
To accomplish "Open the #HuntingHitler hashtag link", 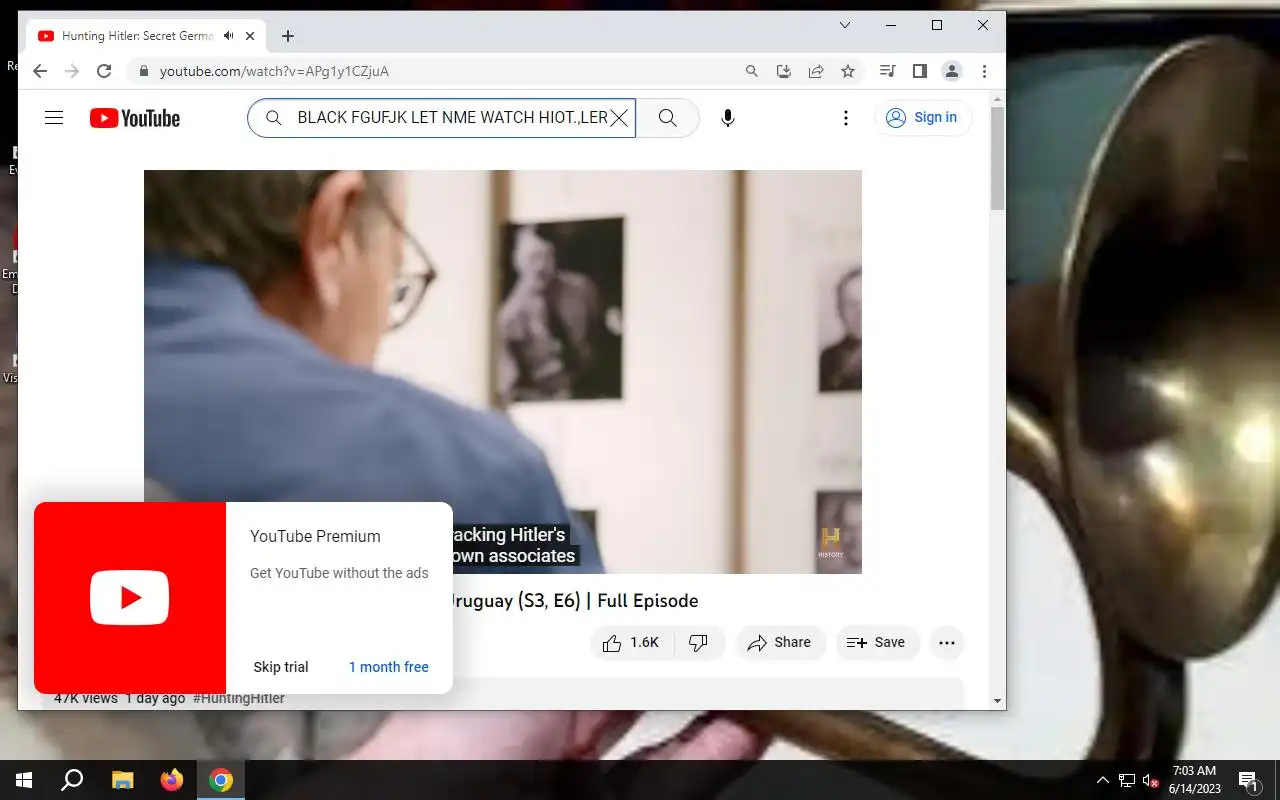I will pos(239,698).
